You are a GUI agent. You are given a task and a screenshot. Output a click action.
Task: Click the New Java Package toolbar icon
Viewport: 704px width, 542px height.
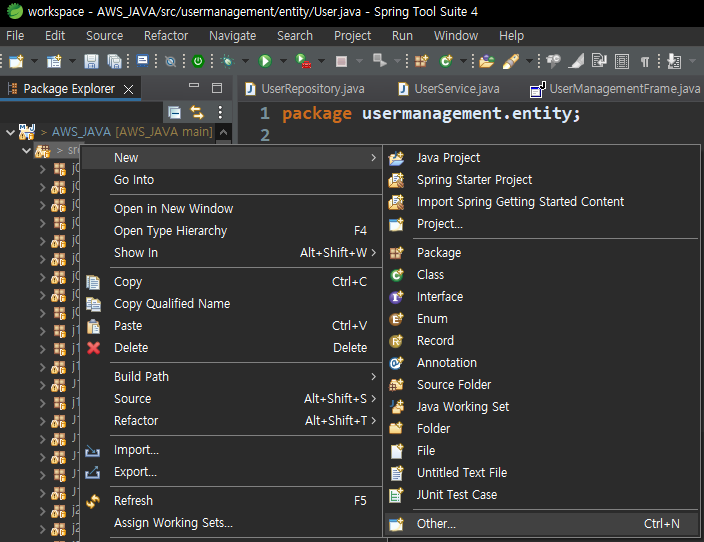421,61
